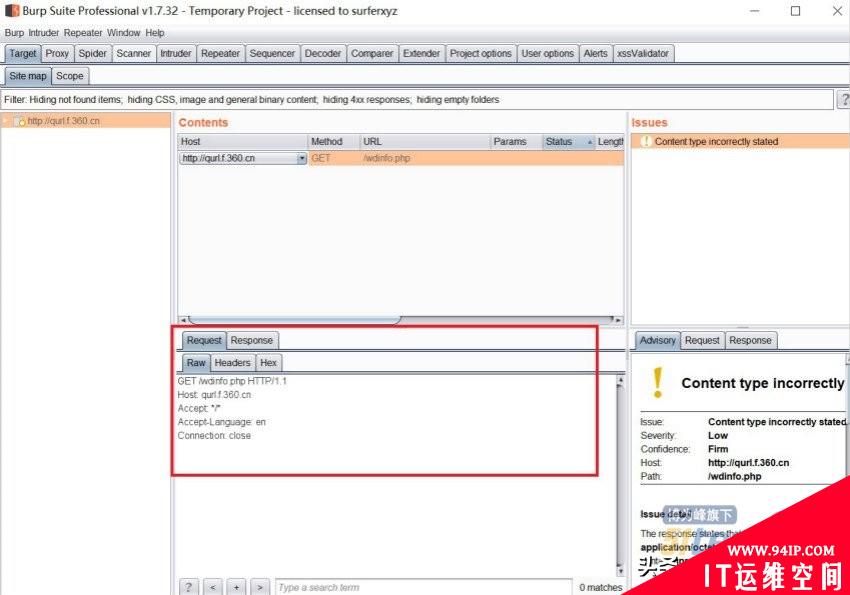
Task: Click the Burp Suite logo in title bar
Action: [x=12, y=11]
